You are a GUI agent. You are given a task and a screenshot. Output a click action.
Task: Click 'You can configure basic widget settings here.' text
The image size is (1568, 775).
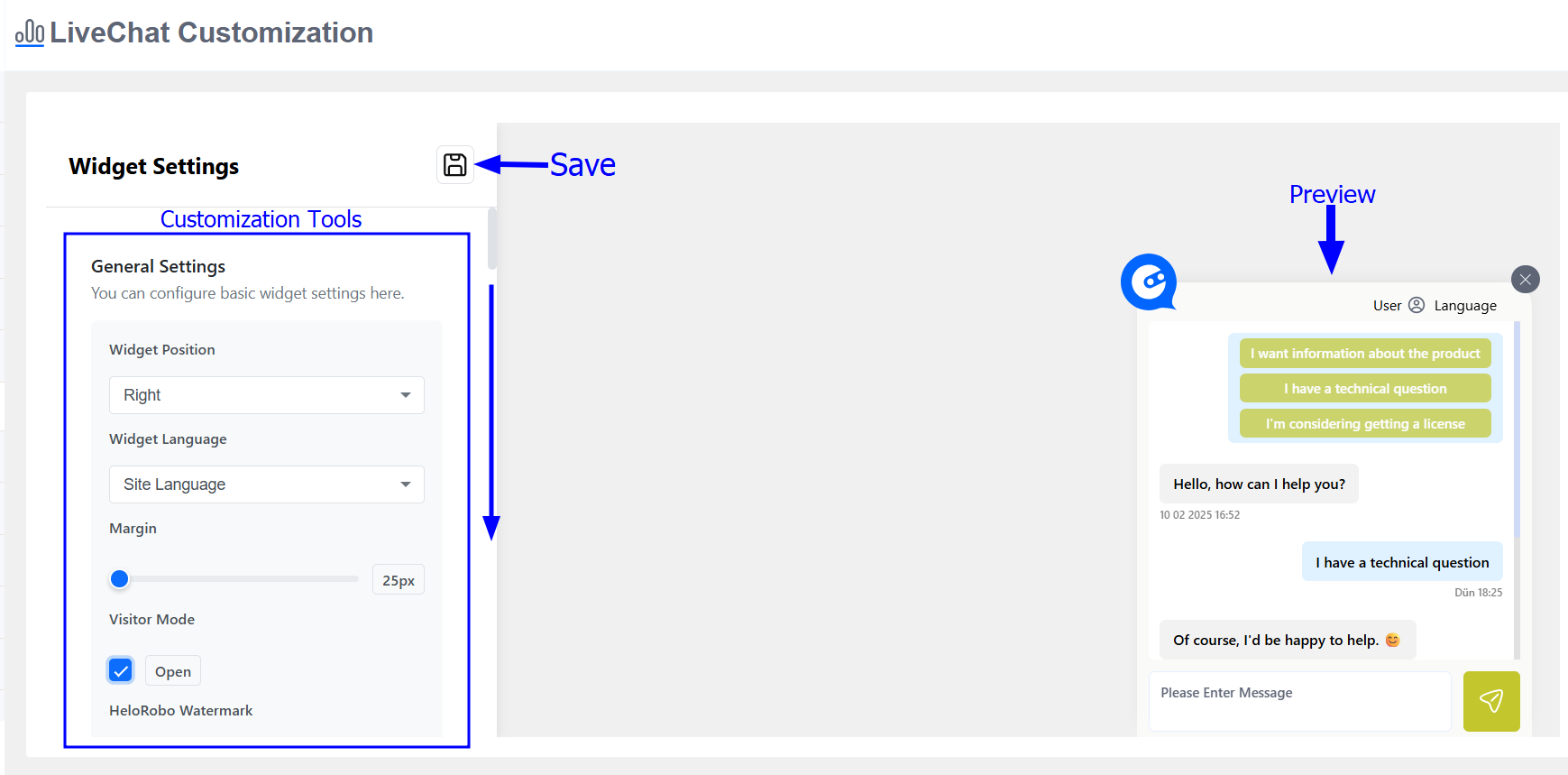[x=248, y=293]
